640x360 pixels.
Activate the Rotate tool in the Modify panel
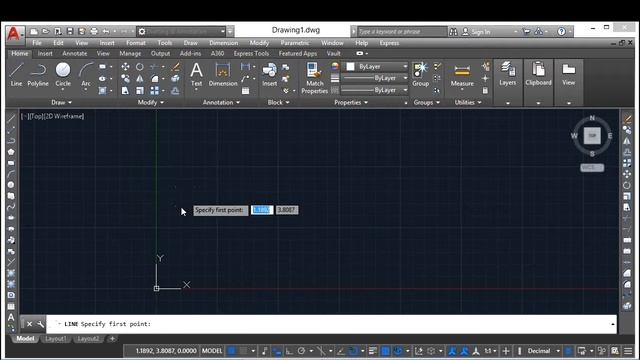point(140,67)
